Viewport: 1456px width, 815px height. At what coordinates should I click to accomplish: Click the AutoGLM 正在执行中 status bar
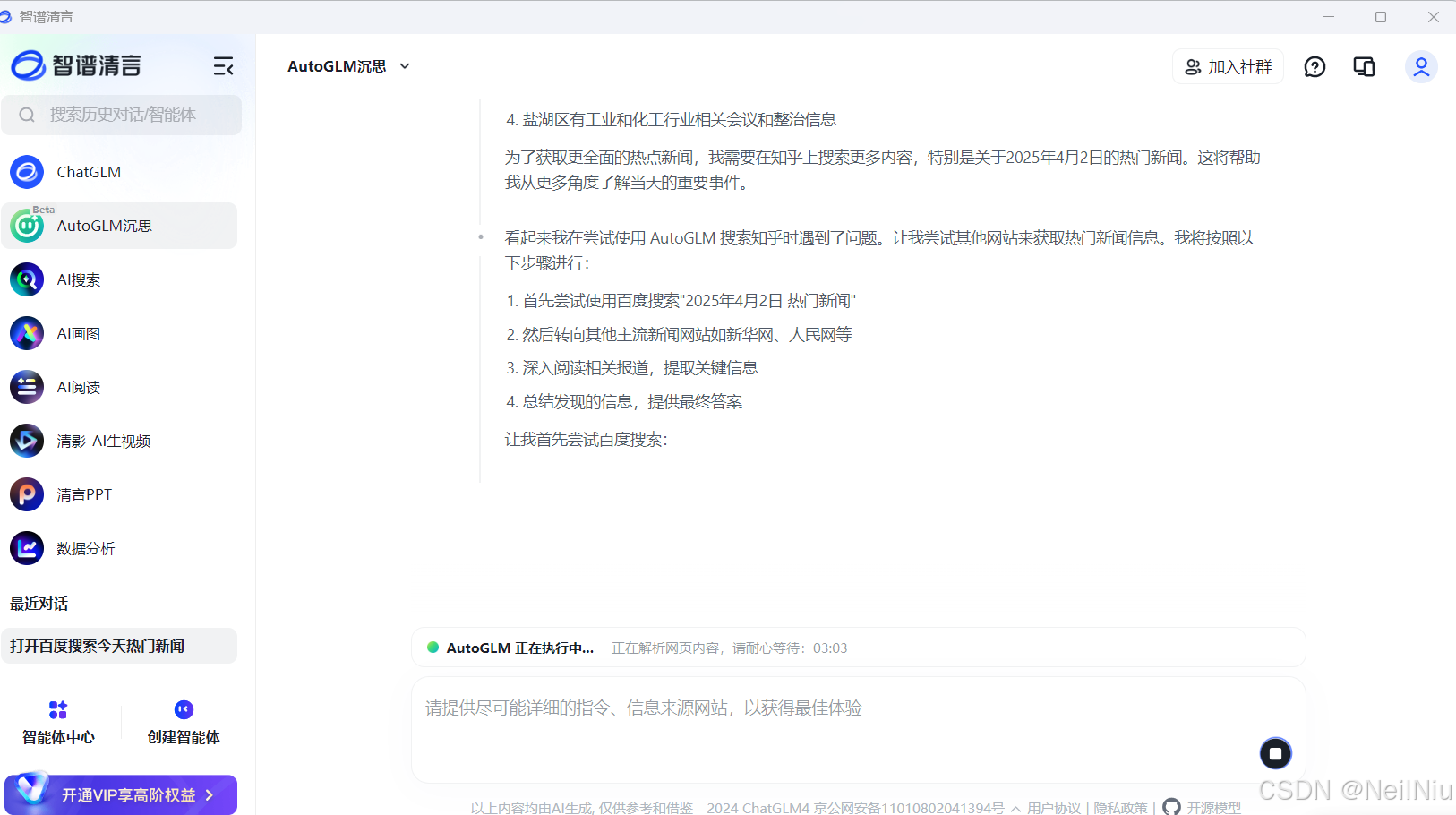858,648
